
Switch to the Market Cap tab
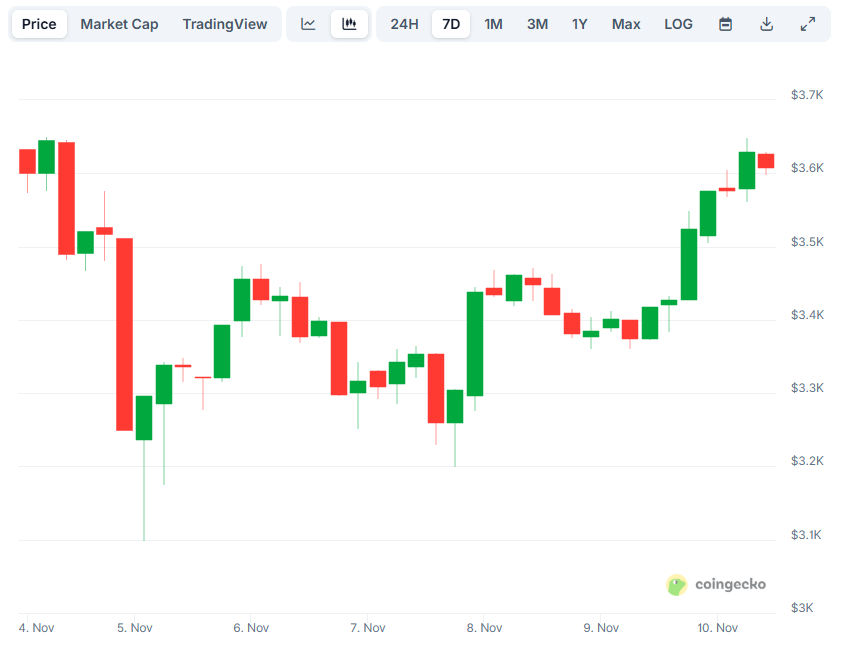click(x=119, y=23)
